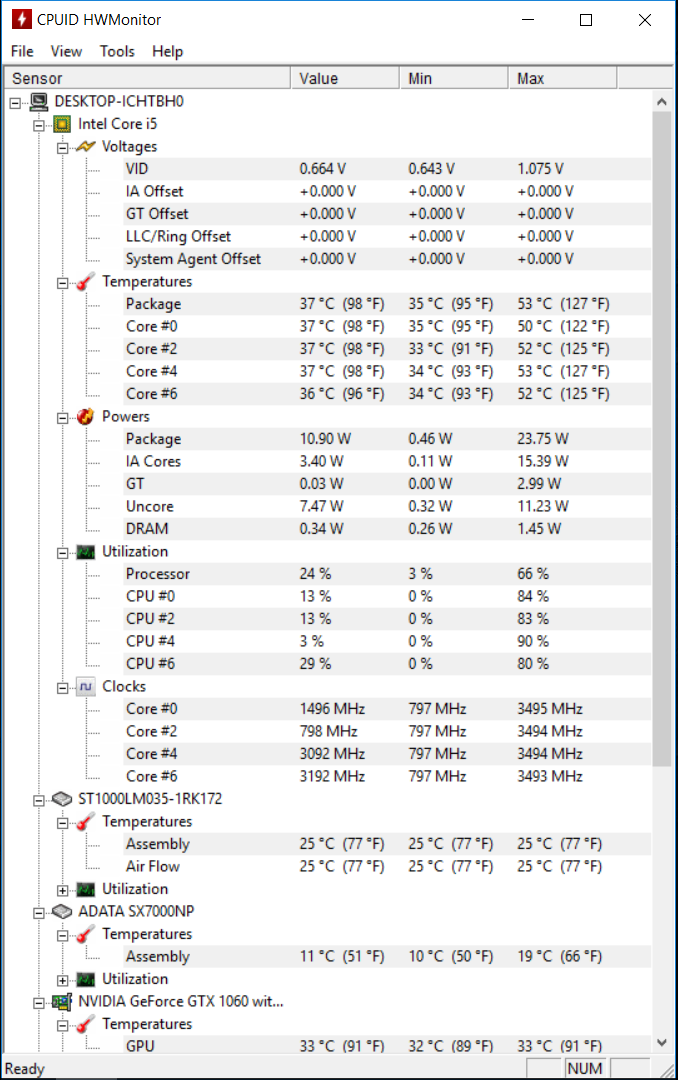Collapse the Intel Core i5 node
Image resolution: width=678 pixels, height=1080 pixels.
pyautogui.click(x=39, y=125)
